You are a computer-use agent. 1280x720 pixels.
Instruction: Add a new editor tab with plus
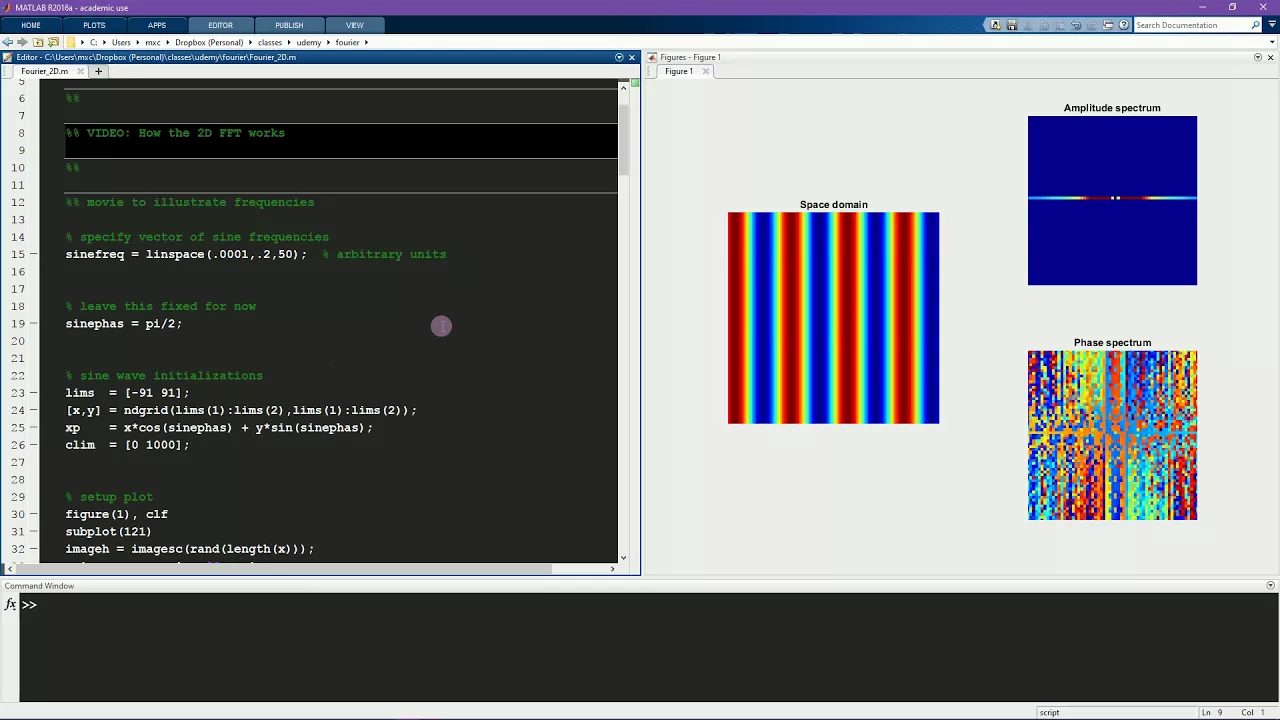point(98,71)
